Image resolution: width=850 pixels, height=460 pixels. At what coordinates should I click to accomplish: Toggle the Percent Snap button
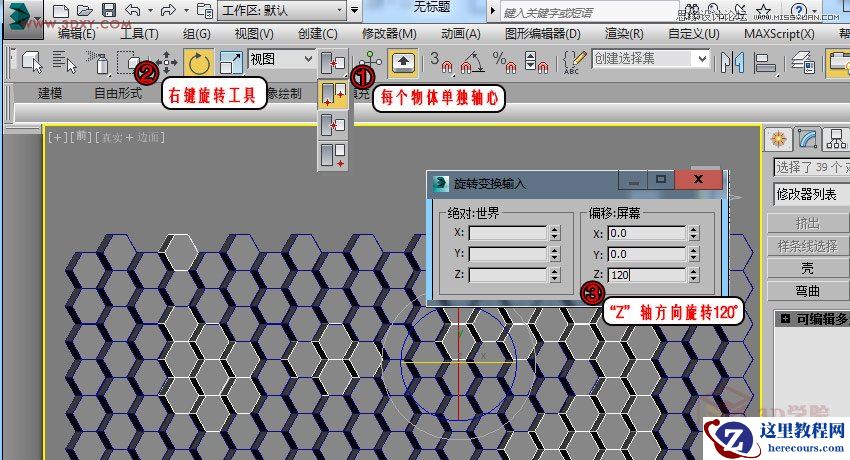click(x=504, y=63)
